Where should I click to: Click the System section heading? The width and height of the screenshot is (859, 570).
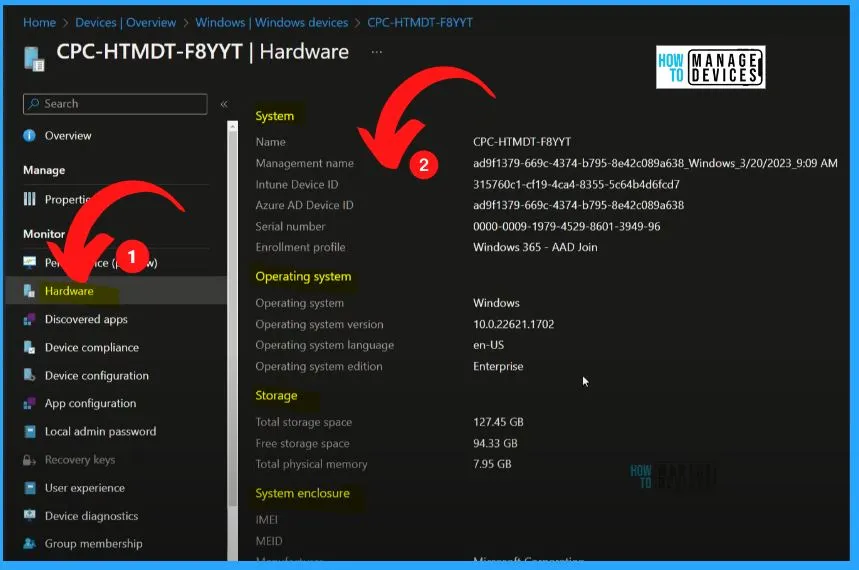point(274,116)
